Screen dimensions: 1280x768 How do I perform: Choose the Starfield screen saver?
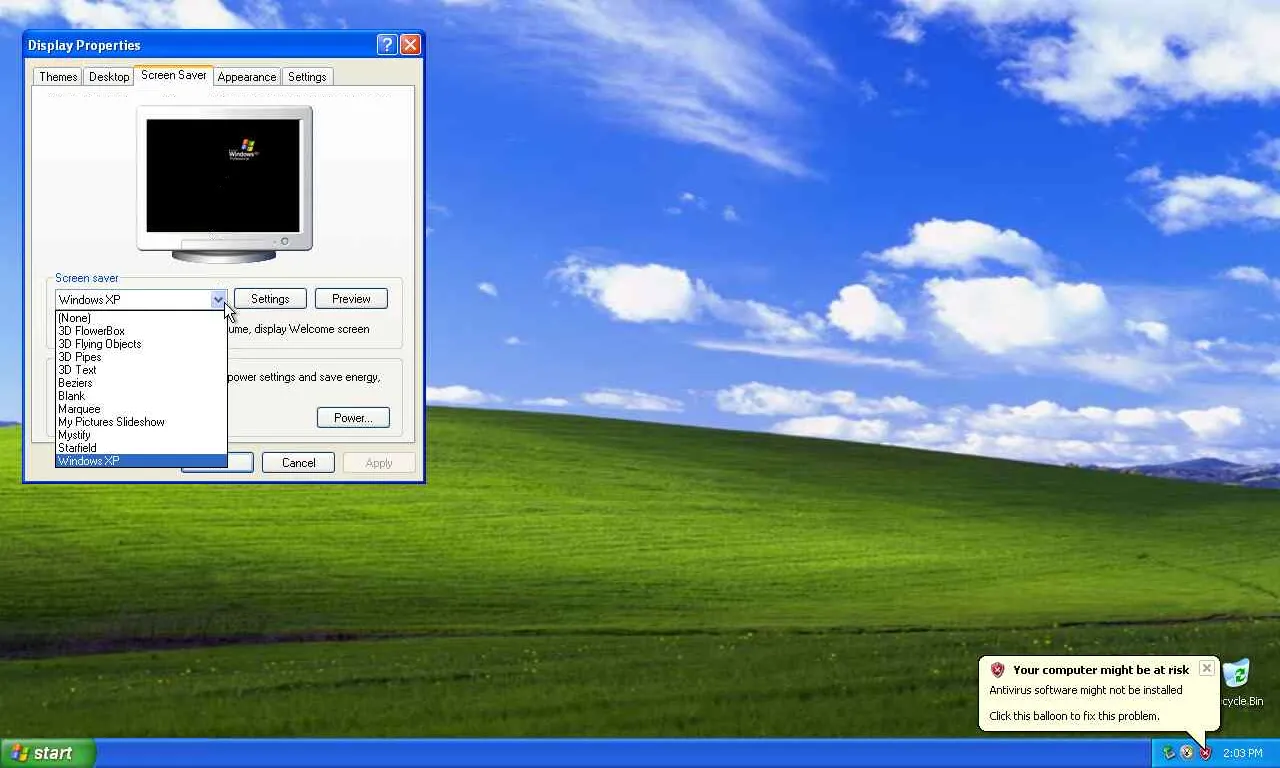click(x=141, y=448)
